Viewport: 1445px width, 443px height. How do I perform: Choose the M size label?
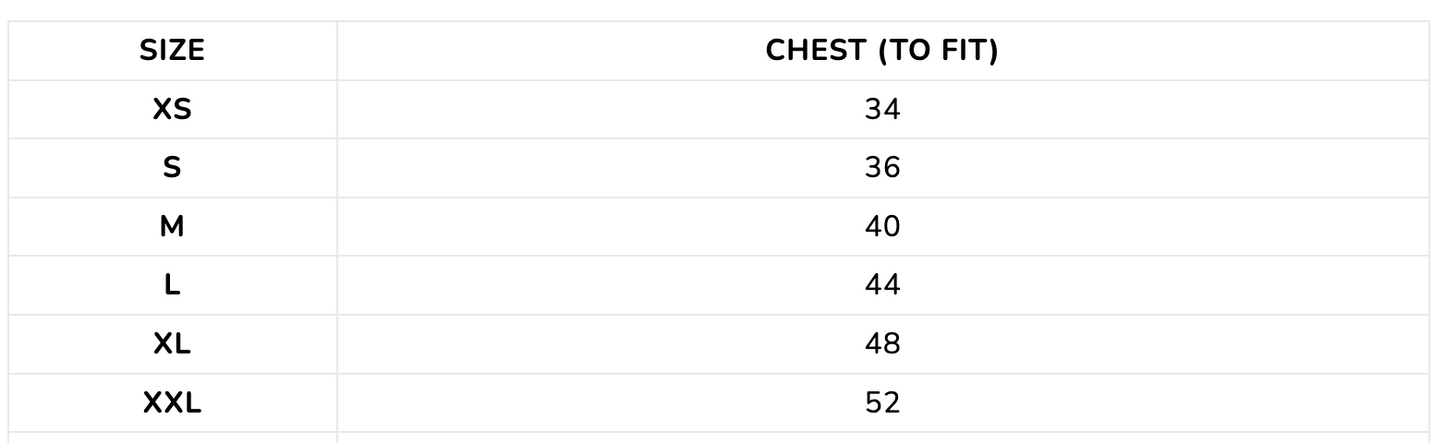point(172,227)
